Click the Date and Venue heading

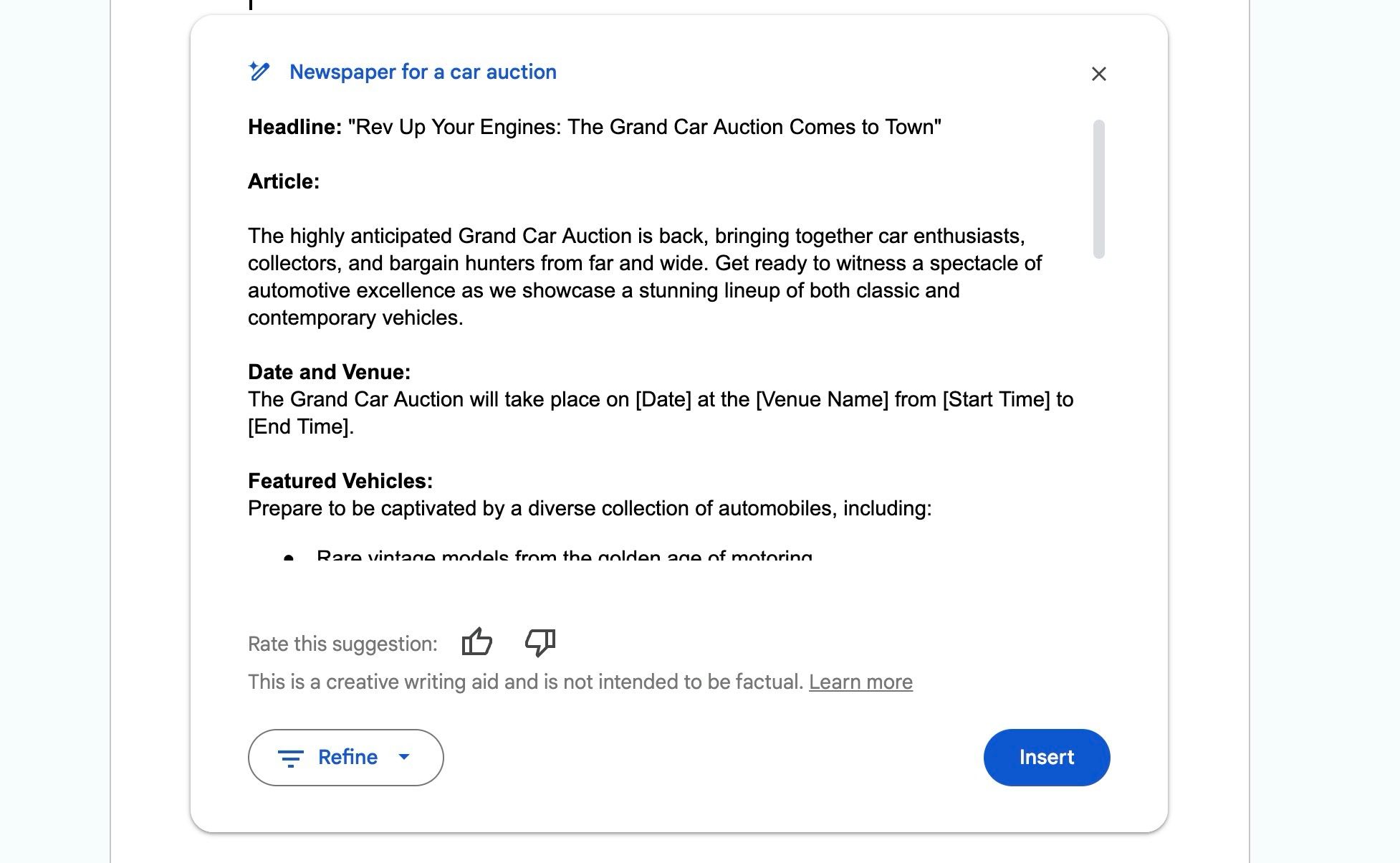[x=328, y=371]
